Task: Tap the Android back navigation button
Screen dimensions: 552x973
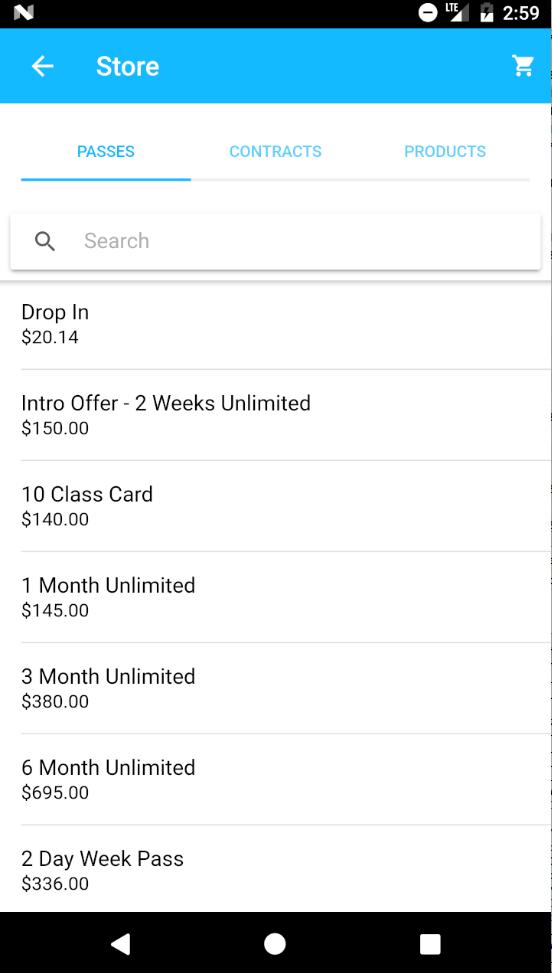Action: pyautogui.click(x=120, y=944)
